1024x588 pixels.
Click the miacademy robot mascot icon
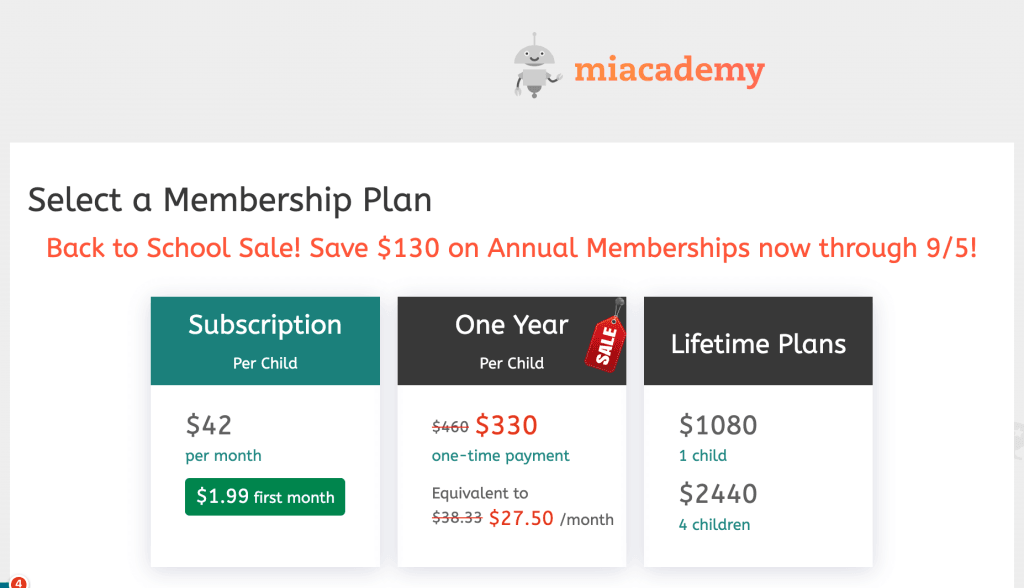(x=534, y=67)
